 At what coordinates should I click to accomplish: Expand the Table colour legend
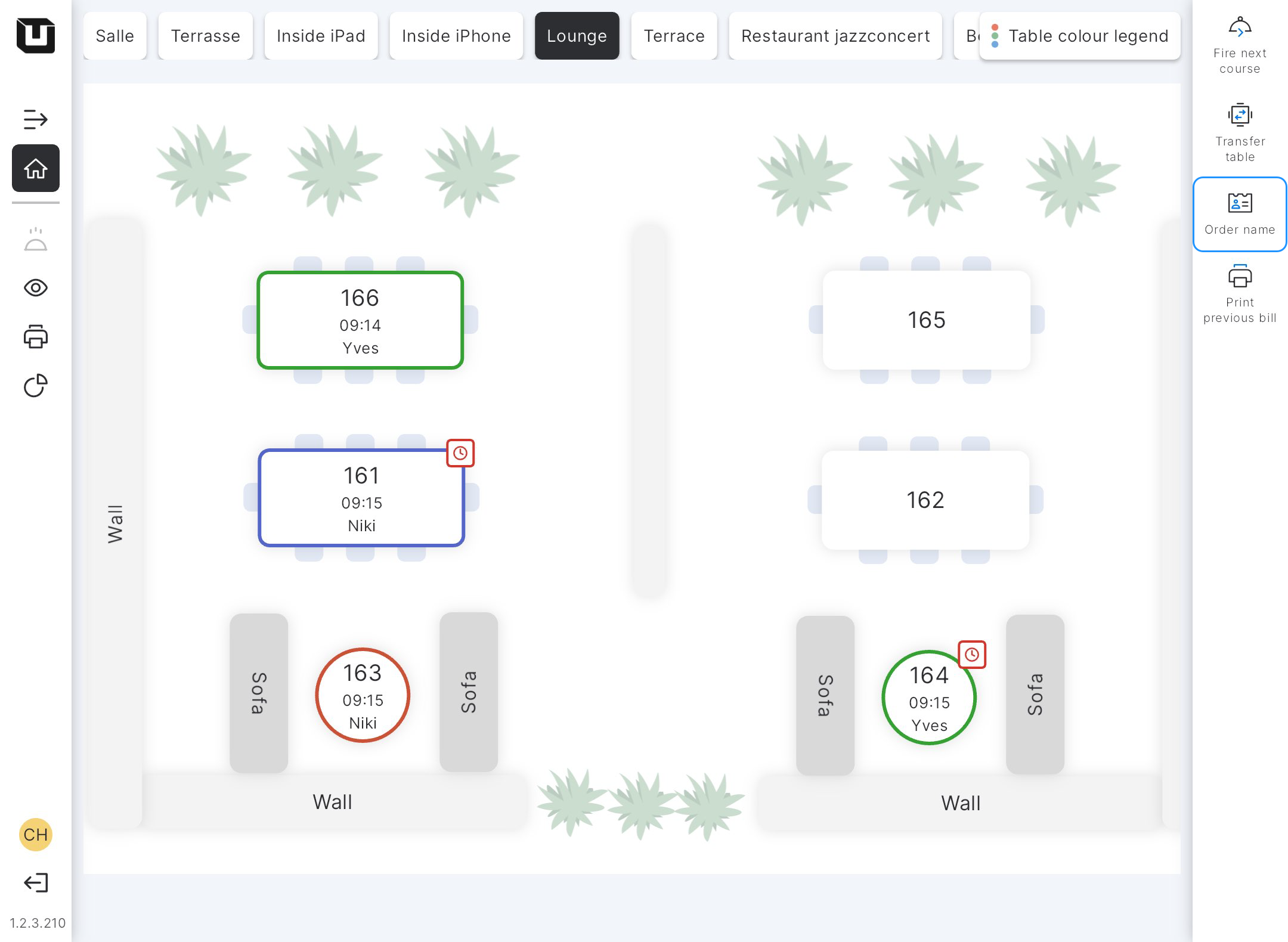[1079, 36]
